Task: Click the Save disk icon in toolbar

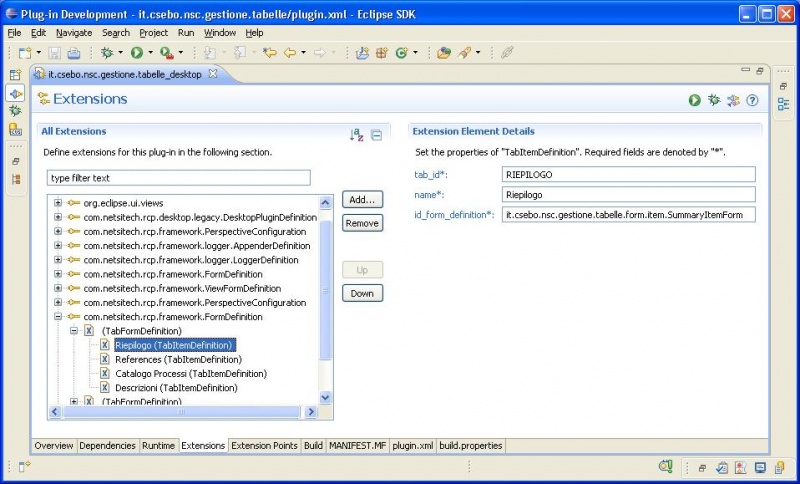Action: pos(56,52)
